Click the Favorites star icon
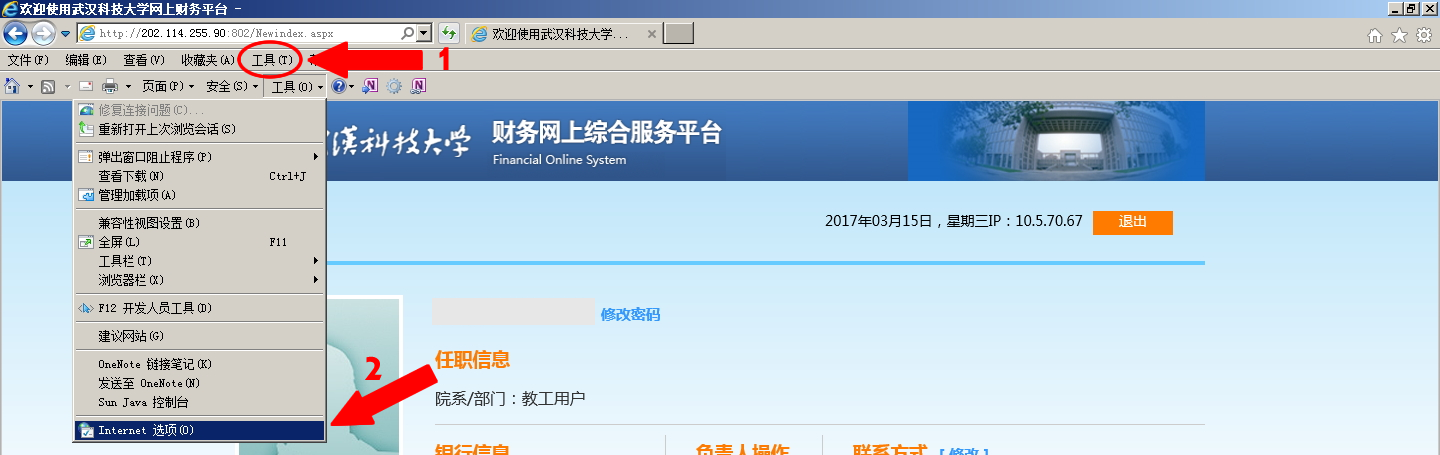Viewport: 1440px width, 455px height. 1399,35
